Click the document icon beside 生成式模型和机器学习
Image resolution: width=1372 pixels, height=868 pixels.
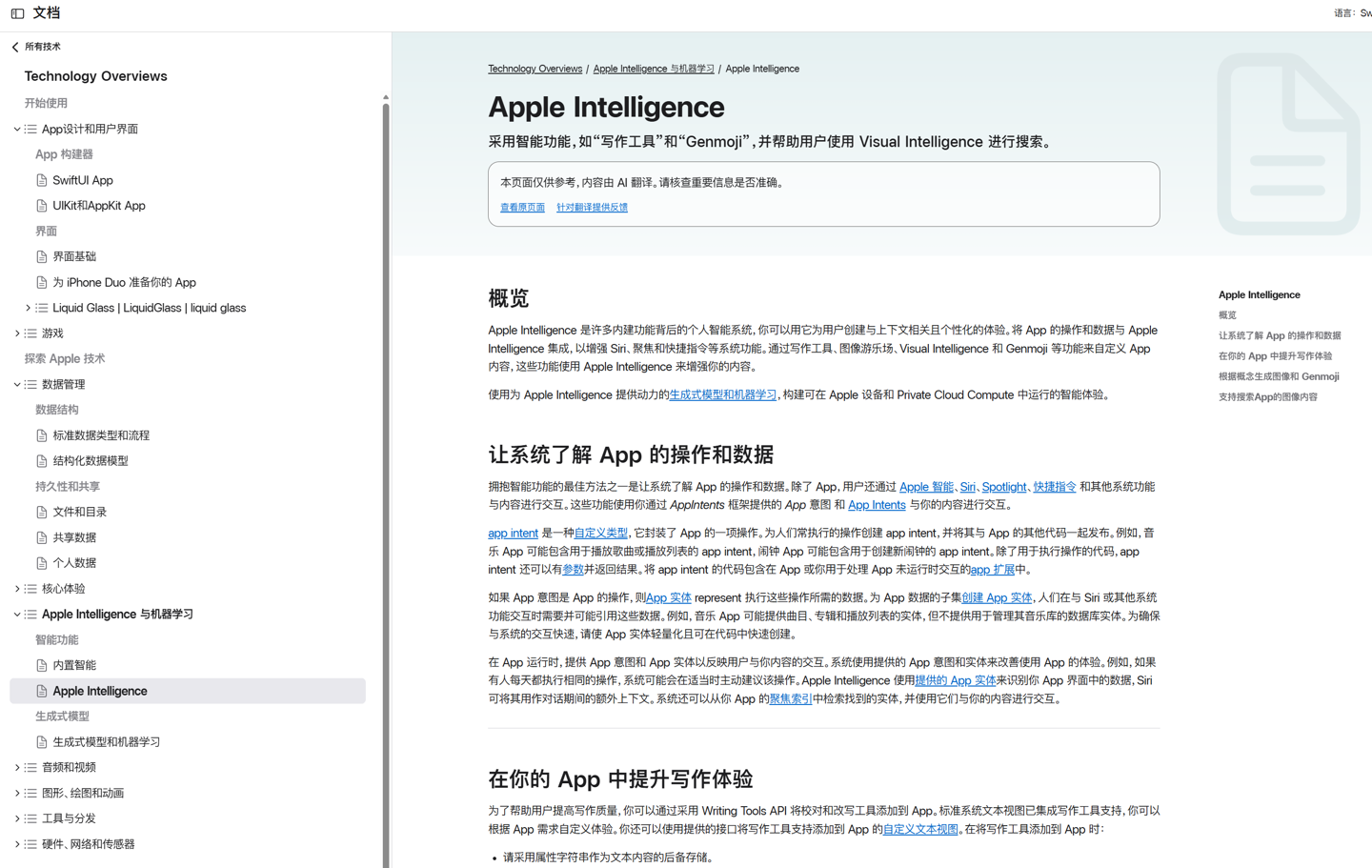point(42,742)
